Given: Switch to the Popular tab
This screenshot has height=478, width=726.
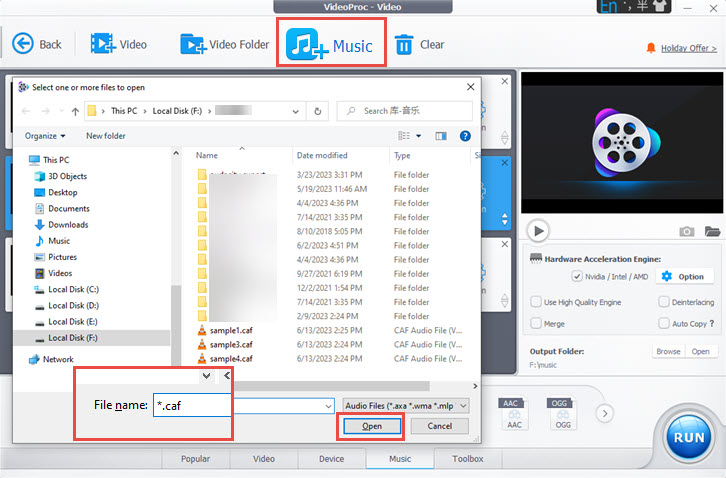Looking at the screenshot, I should [195, 459].
